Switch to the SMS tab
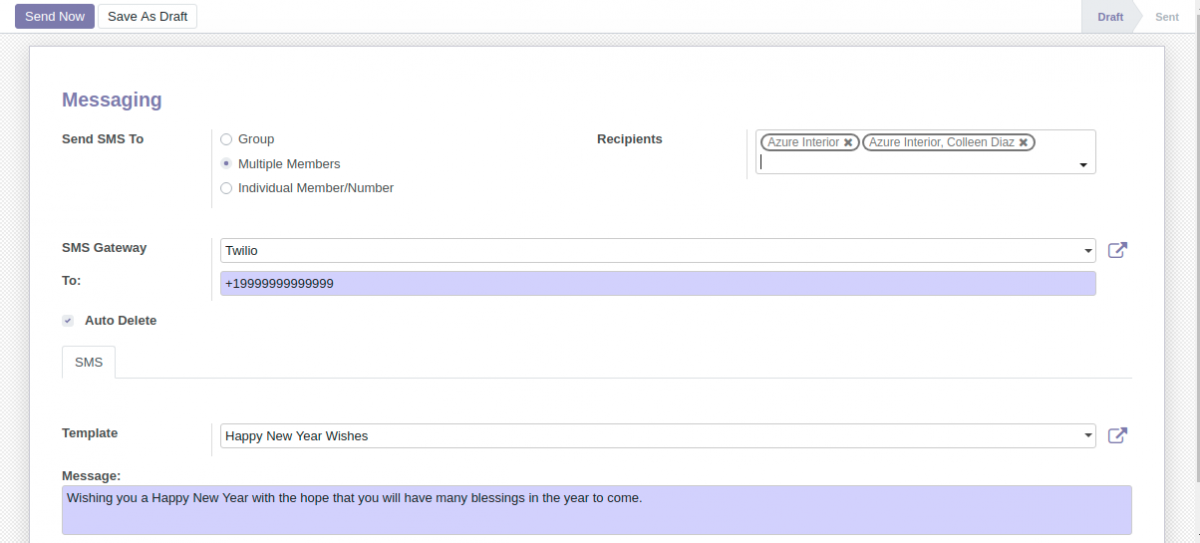Screen dimensions: 1200x543 point(89,362)
